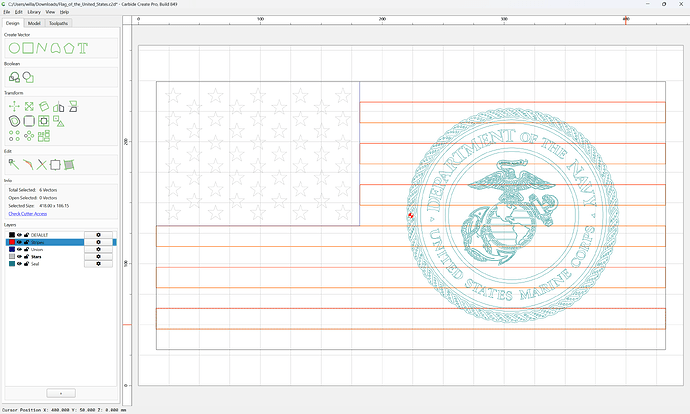Open the Group Vectors tool
This screenshot has width=690, height=414.
click(x=59, y=121)
